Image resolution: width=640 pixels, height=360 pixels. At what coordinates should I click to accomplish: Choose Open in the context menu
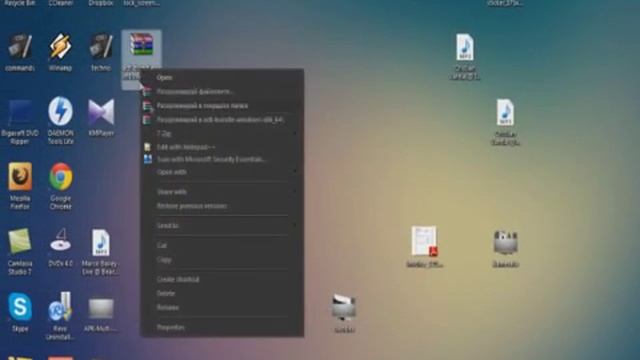[222, 78]
